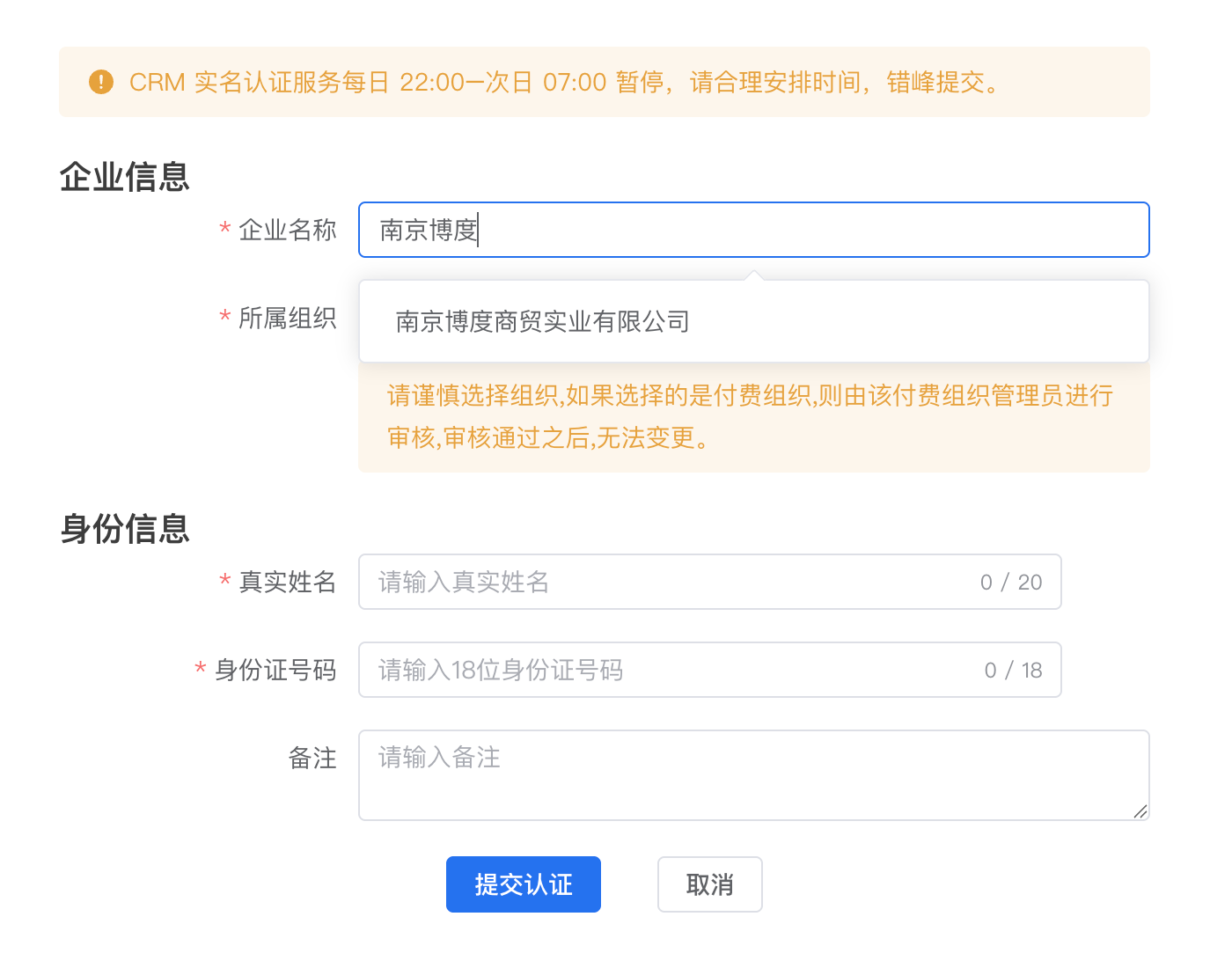Click the 身份证号码 field label

(x=275, y=670)
